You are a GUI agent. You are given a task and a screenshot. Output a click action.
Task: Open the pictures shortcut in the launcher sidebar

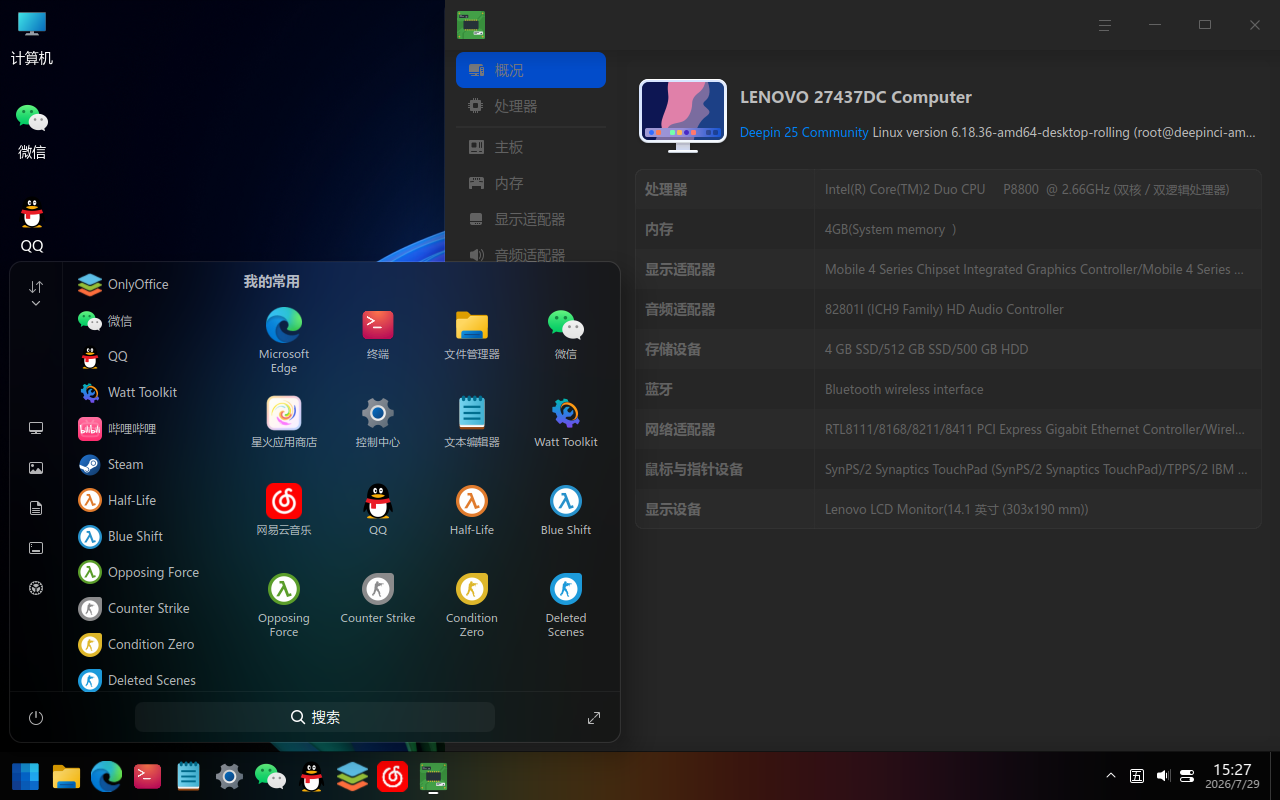(x=36, y=468)
